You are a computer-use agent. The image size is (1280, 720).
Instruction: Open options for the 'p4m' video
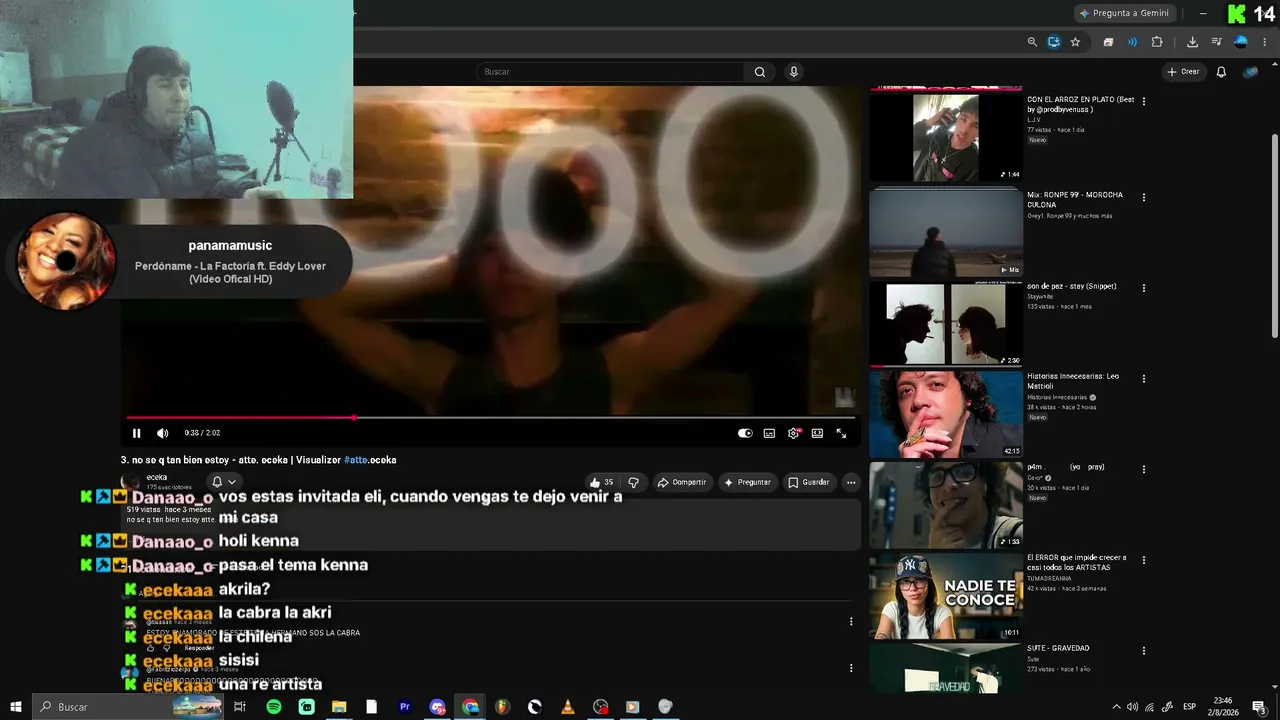click(x=1144, y=469)
